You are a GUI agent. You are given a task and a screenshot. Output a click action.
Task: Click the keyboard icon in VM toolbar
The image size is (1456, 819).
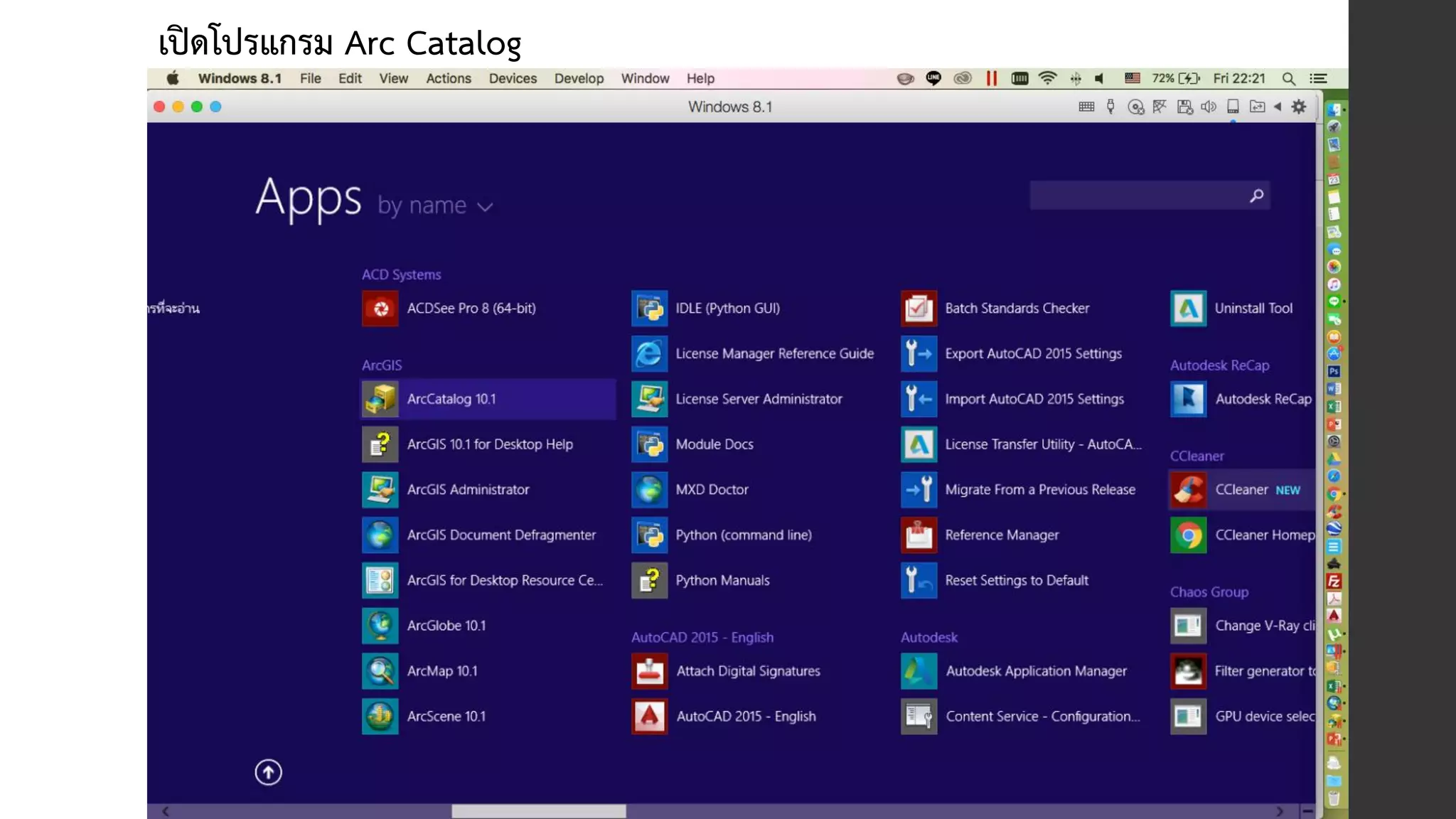point(1086,107)
